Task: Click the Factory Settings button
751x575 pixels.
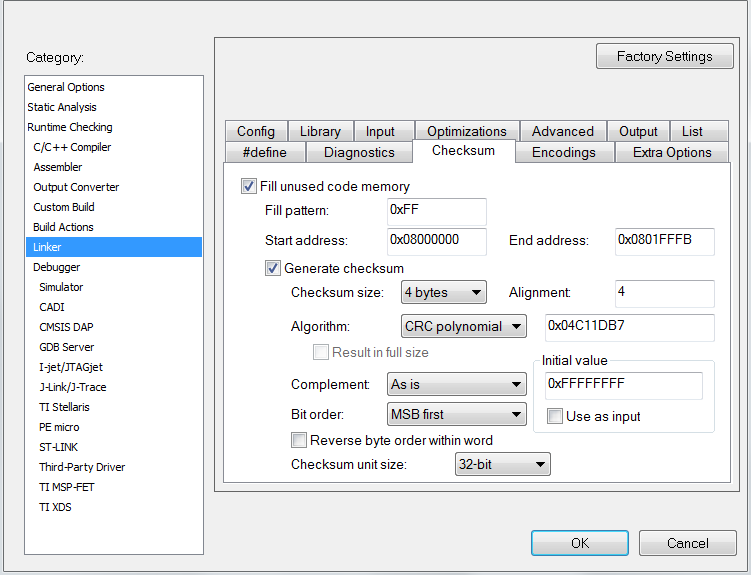Action: coord(665,56)
